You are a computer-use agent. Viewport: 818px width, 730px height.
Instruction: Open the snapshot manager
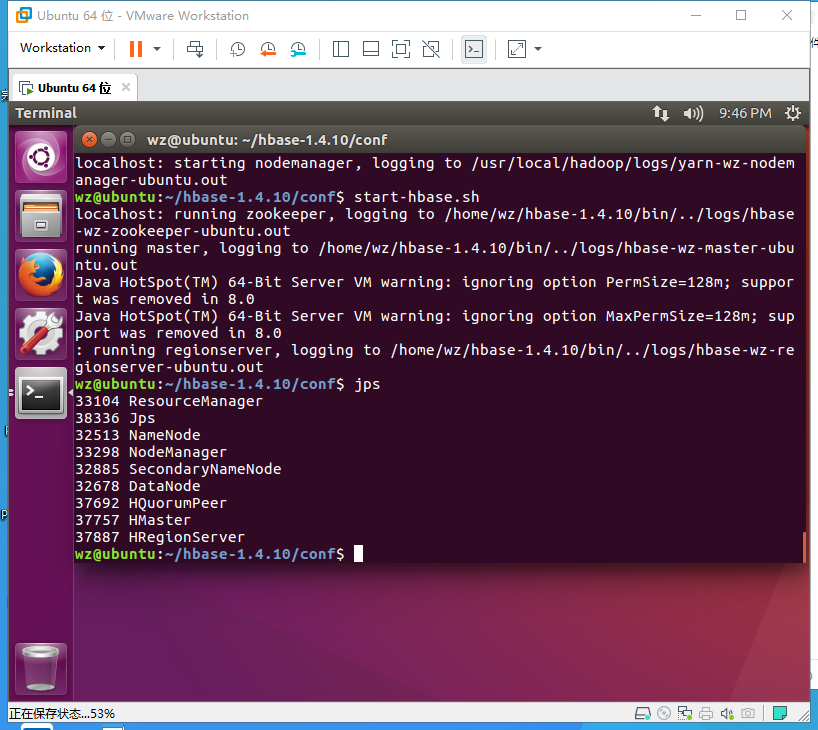point(298,49)
